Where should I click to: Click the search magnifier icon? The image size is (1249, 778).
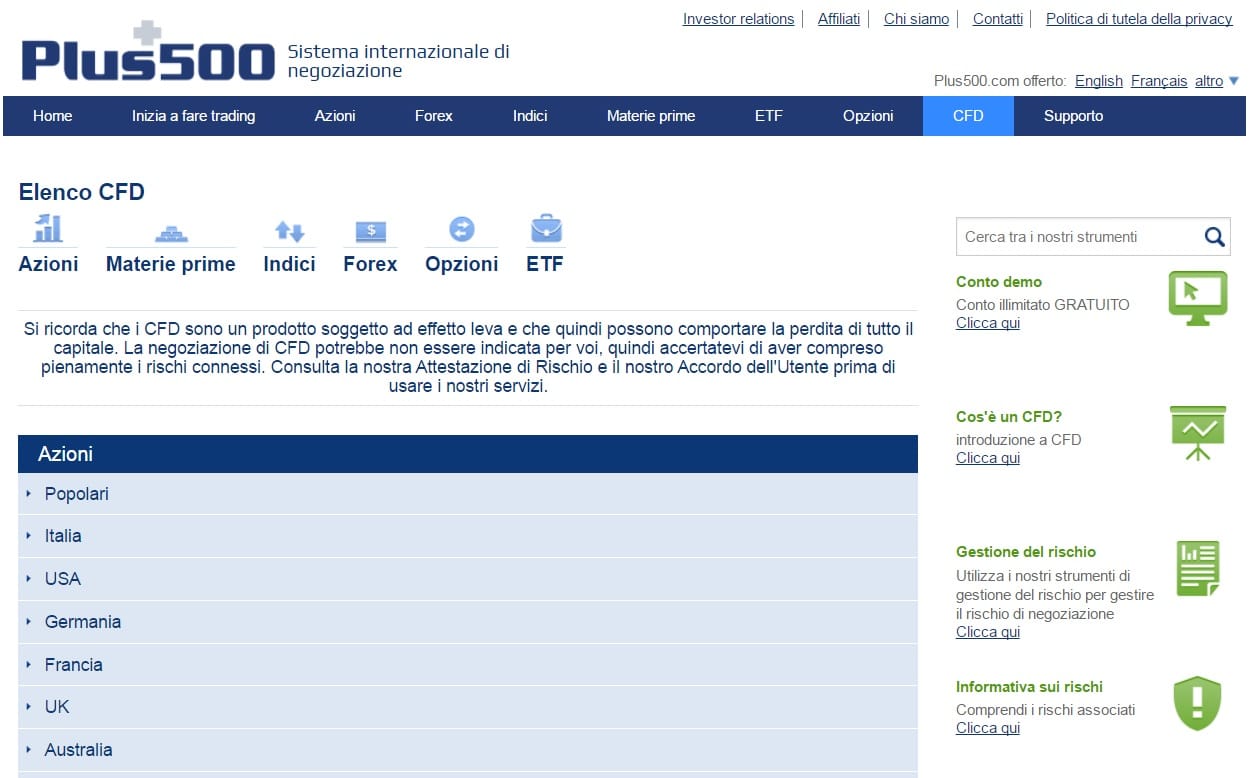pyautogui.click(x=1214, y=237)
